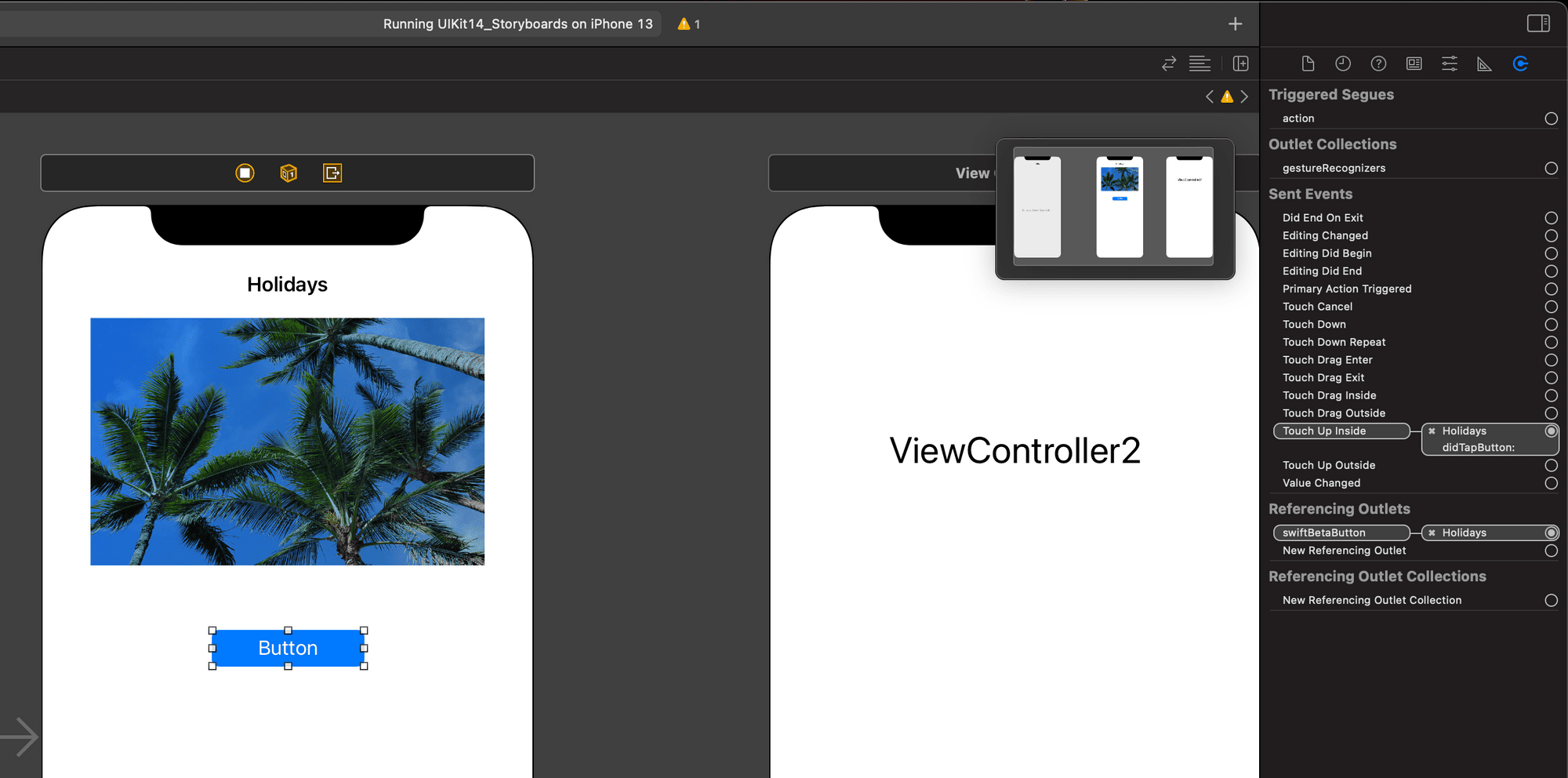Image resolution: width=1568 pixels, height=778 pixels.
Task: Select the First Responder cube in the scene dock
Action: point(288,173)
